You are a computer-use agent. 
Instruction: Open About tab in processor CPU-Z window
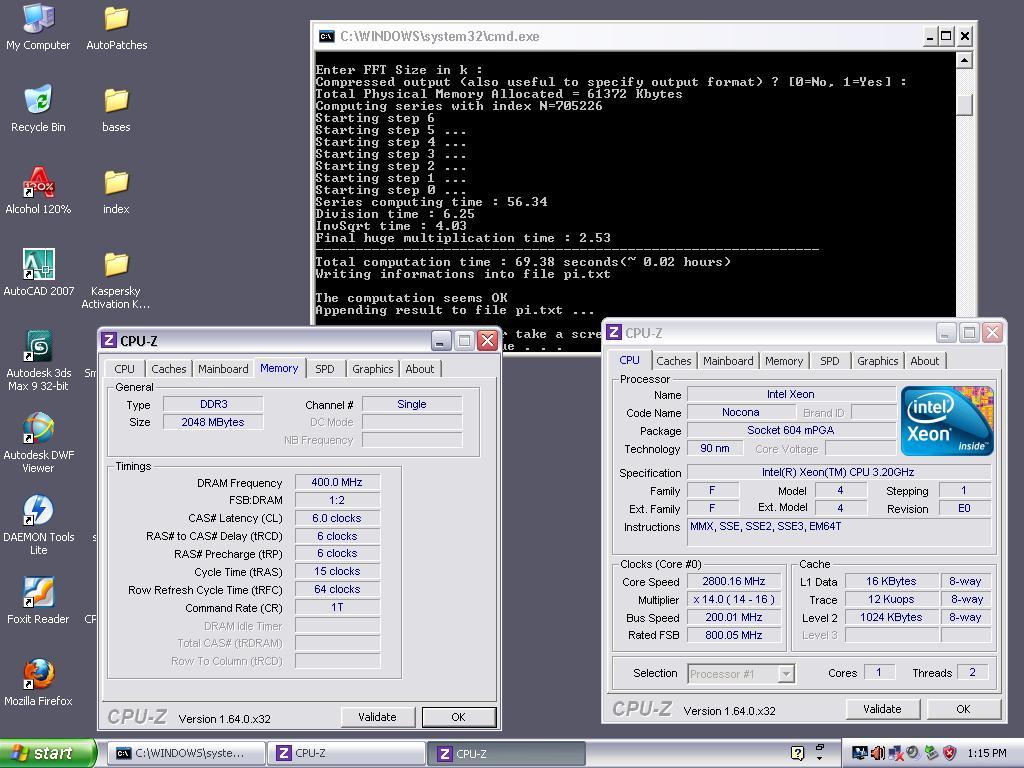tap(925, 361)
